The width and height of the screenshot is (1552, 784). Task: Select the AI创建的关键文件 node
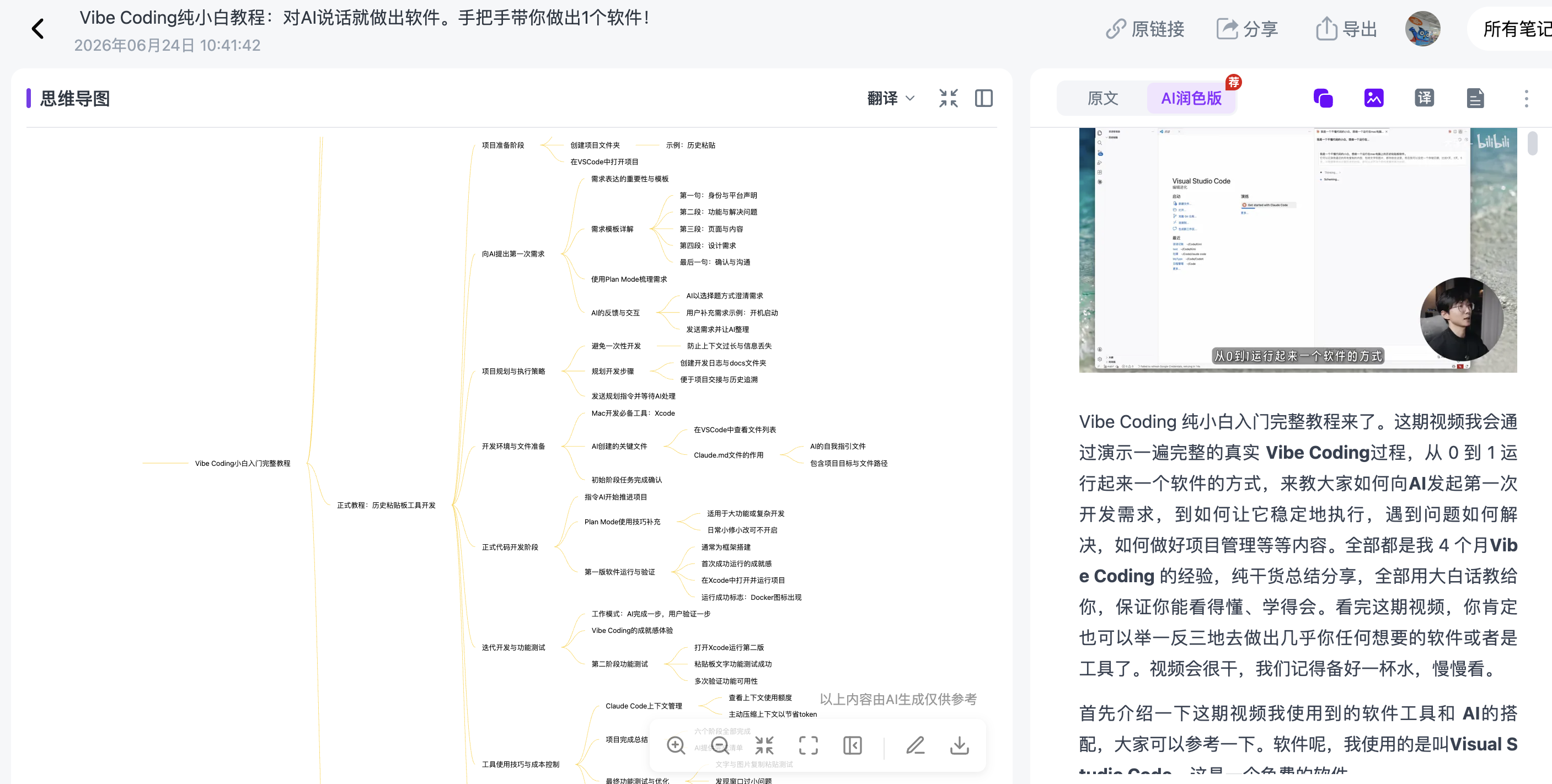pos(619,446)
